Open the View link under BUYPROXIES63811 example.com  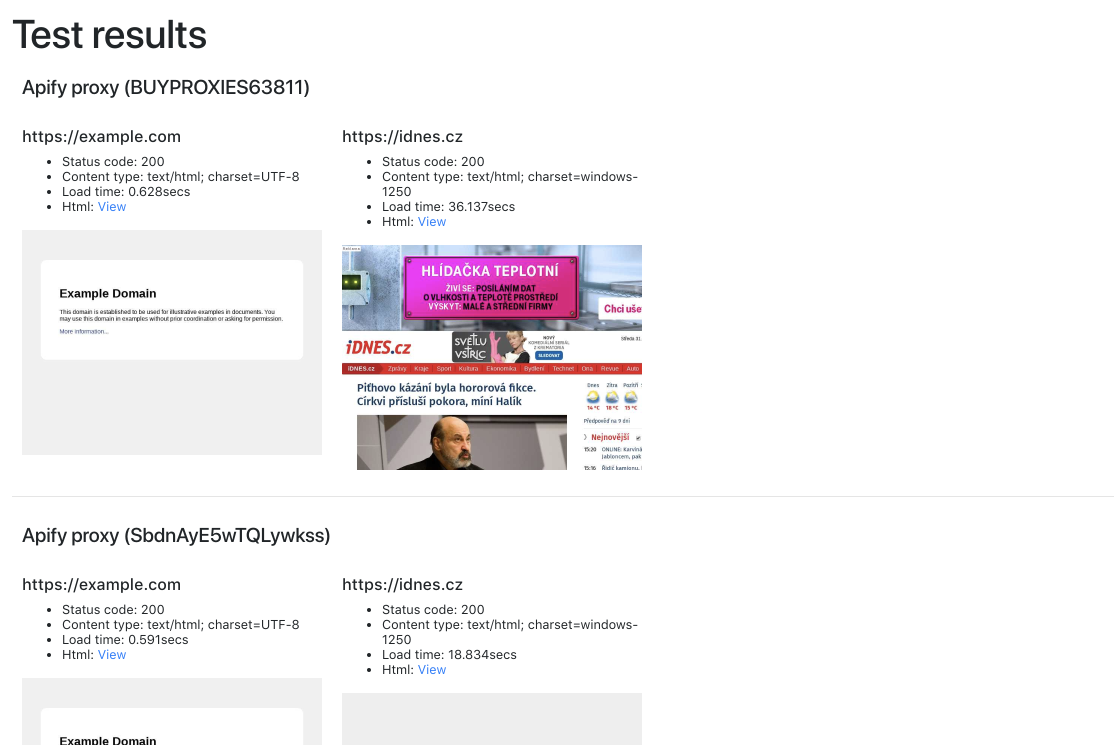pos(112,207)
